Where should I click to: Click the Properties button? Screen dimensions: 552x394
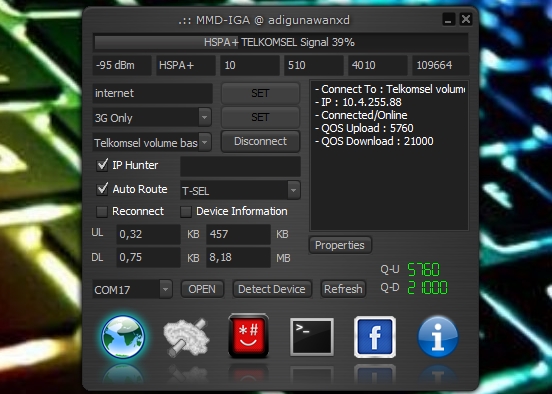point(340,245)
